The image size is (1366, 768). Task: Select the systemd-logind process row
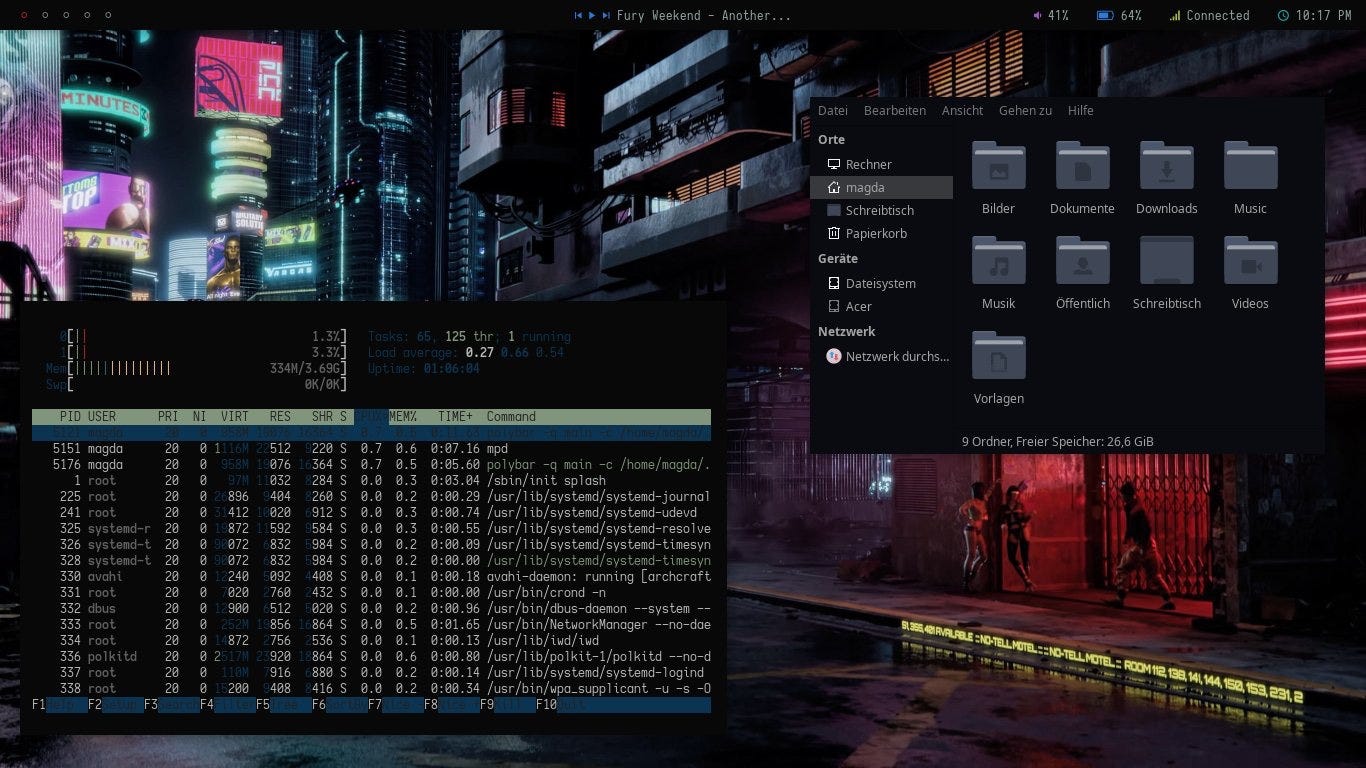[371, 673]
